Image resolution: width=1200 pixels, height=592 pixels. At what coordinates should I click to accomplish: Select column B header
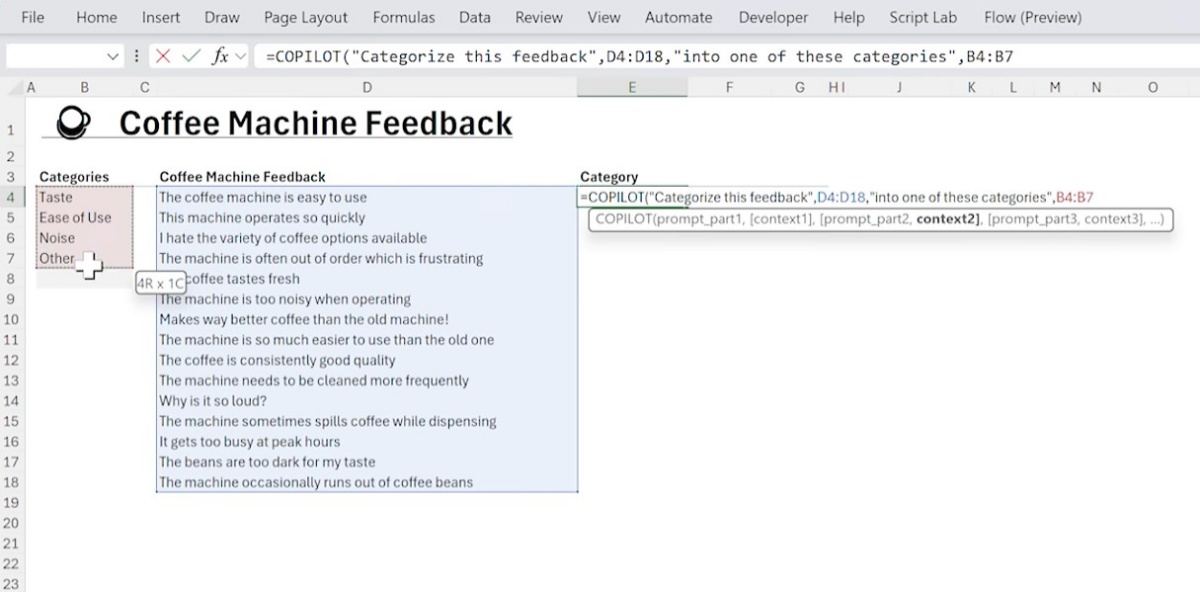coord(84,88)
